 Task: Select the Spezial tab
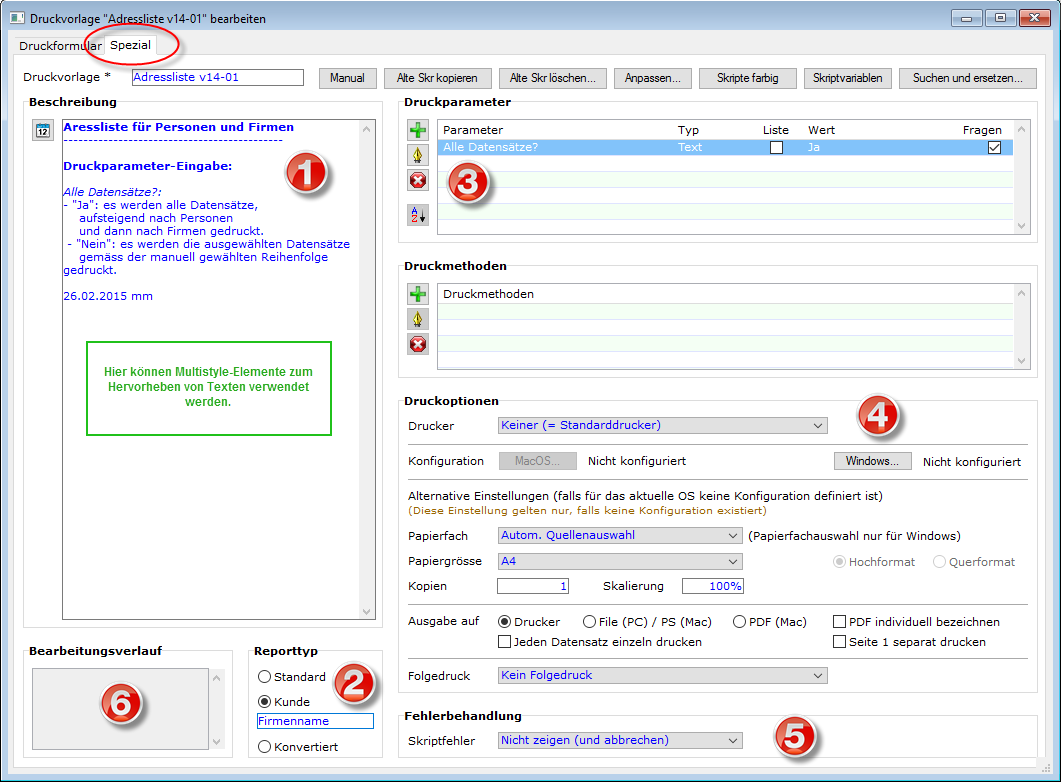131,45
